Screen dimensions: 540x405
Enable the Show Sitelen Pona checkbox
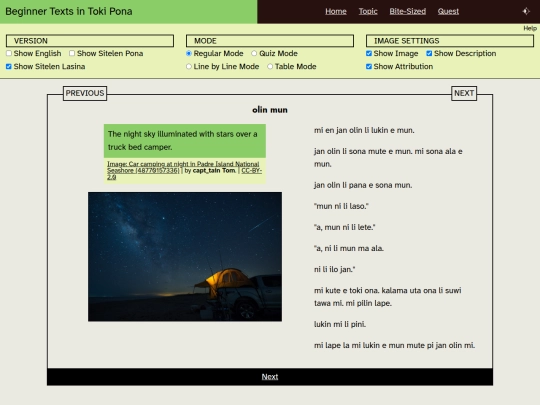[72, 53]
